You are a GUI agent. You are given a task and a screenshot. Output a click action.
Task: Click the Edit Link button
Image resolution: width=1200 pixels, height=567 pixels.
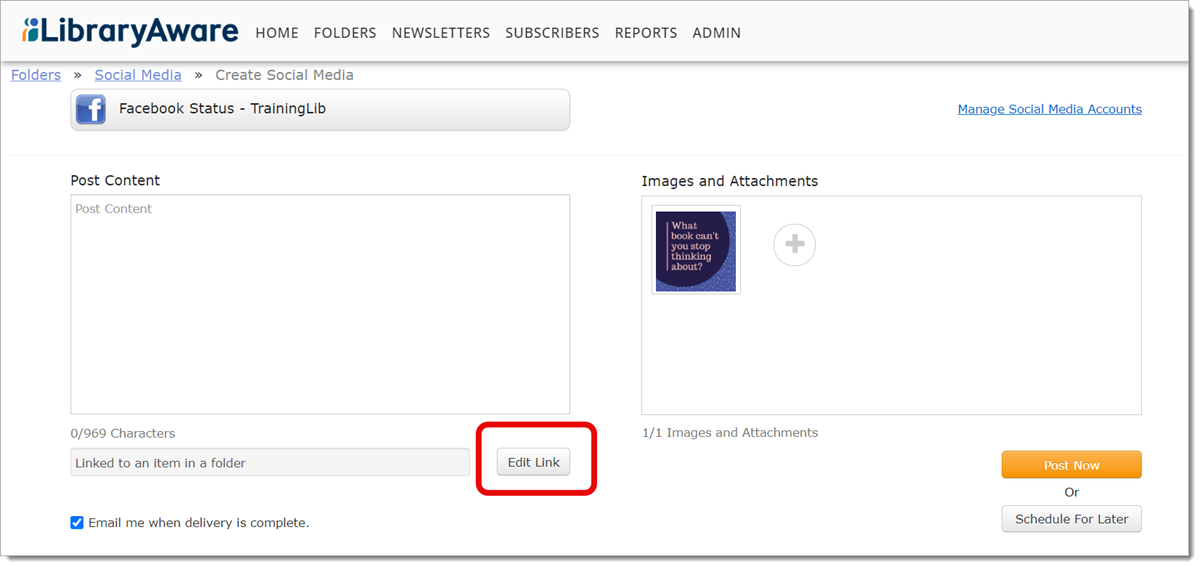(x=534, y=462)
